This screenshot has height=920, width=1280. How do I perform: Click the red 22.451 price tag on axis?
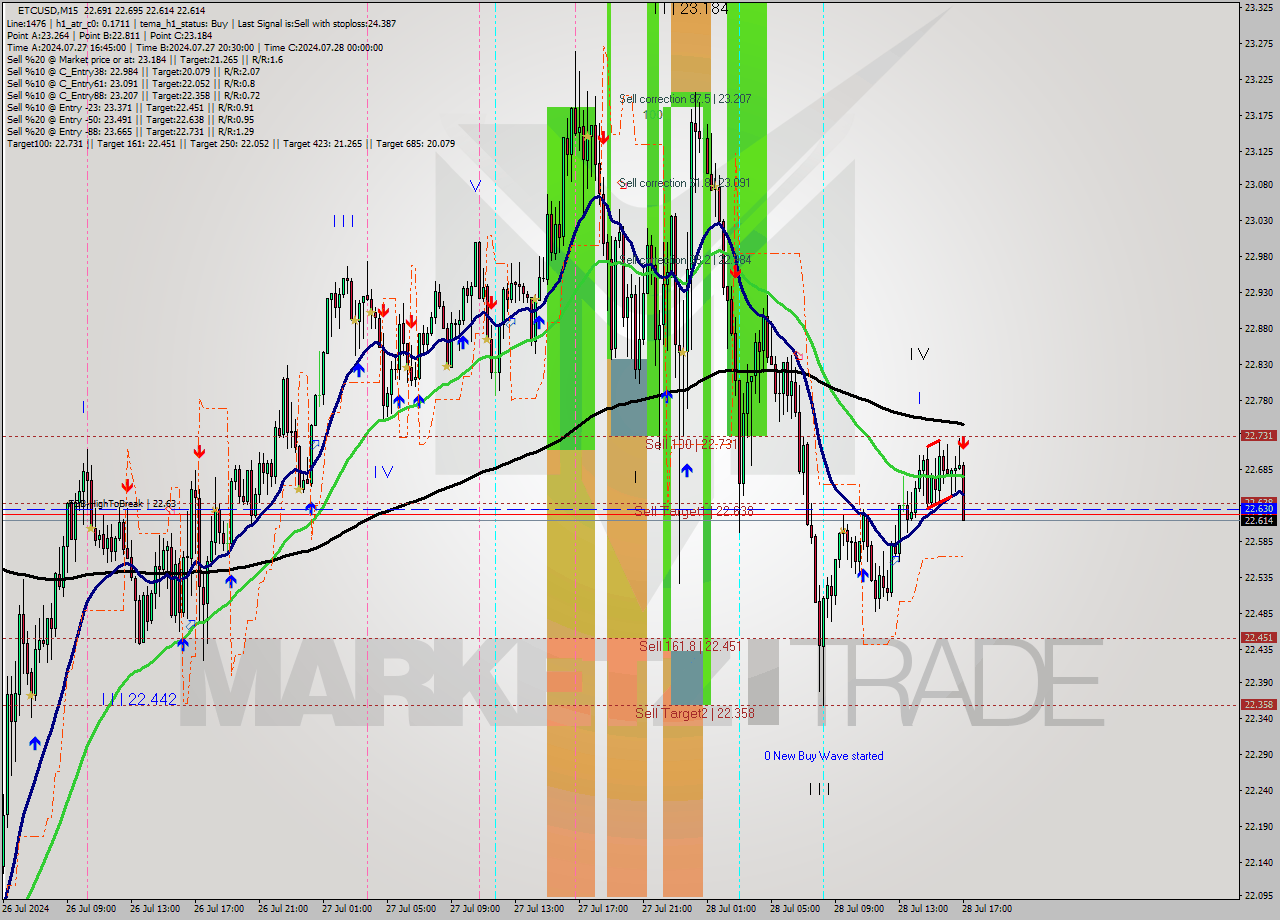click(1258, 638)
